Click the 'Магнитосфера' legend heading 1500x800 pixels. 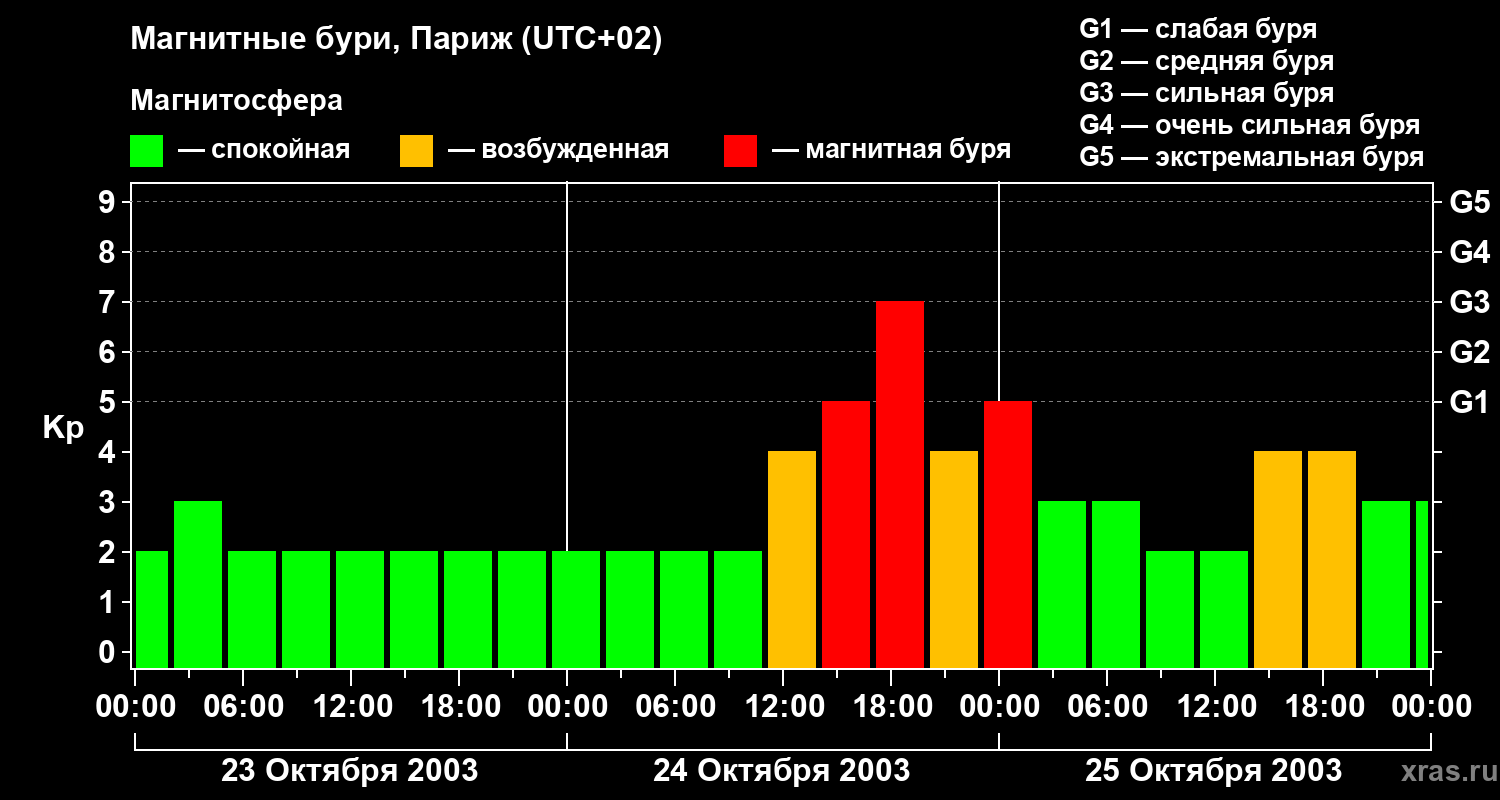tap(236, 101)
